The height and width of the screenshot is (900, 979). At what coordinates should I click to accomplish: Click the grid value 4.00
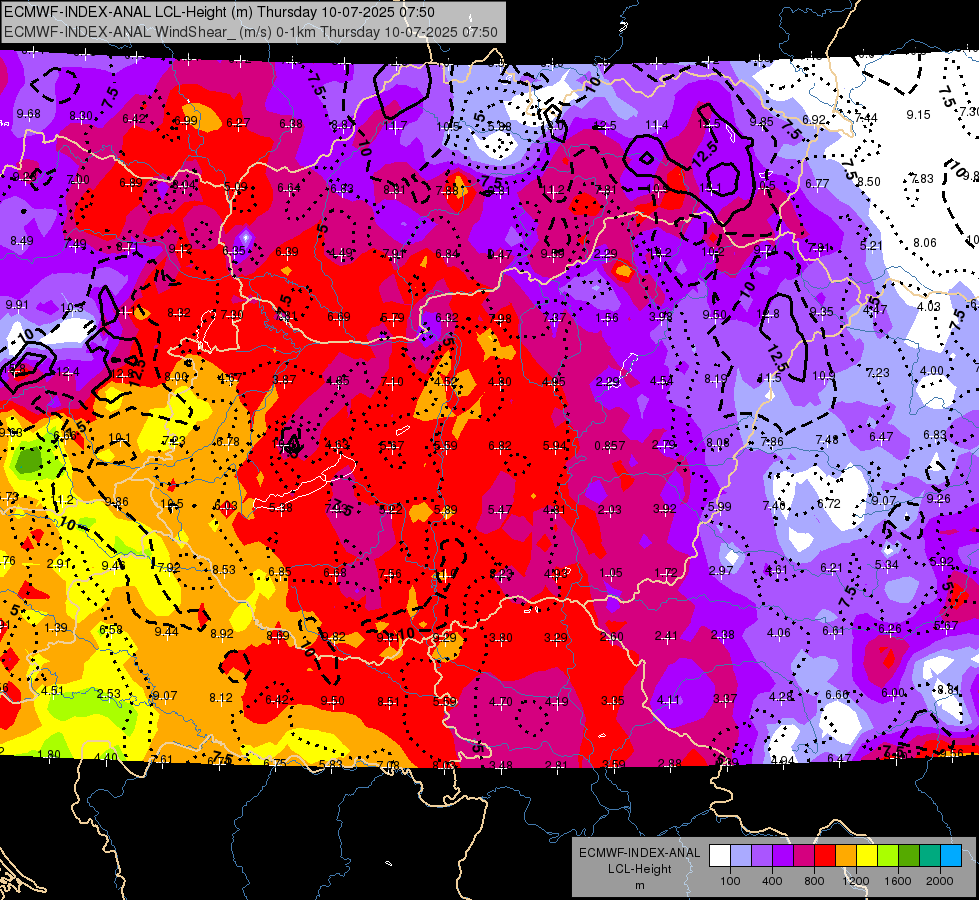(x=932, y=370)
